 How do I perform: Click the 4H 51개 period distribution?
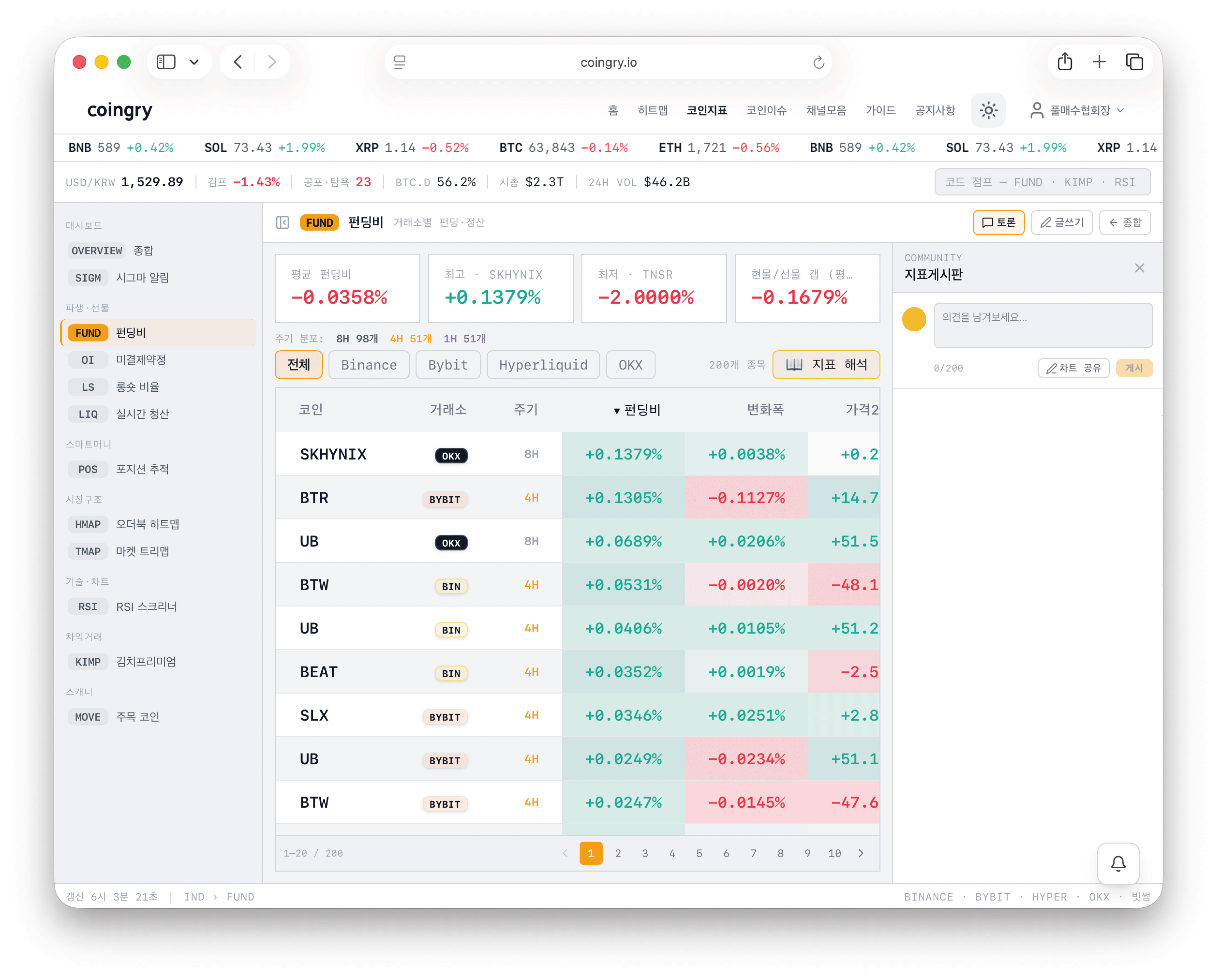point(410,339)
